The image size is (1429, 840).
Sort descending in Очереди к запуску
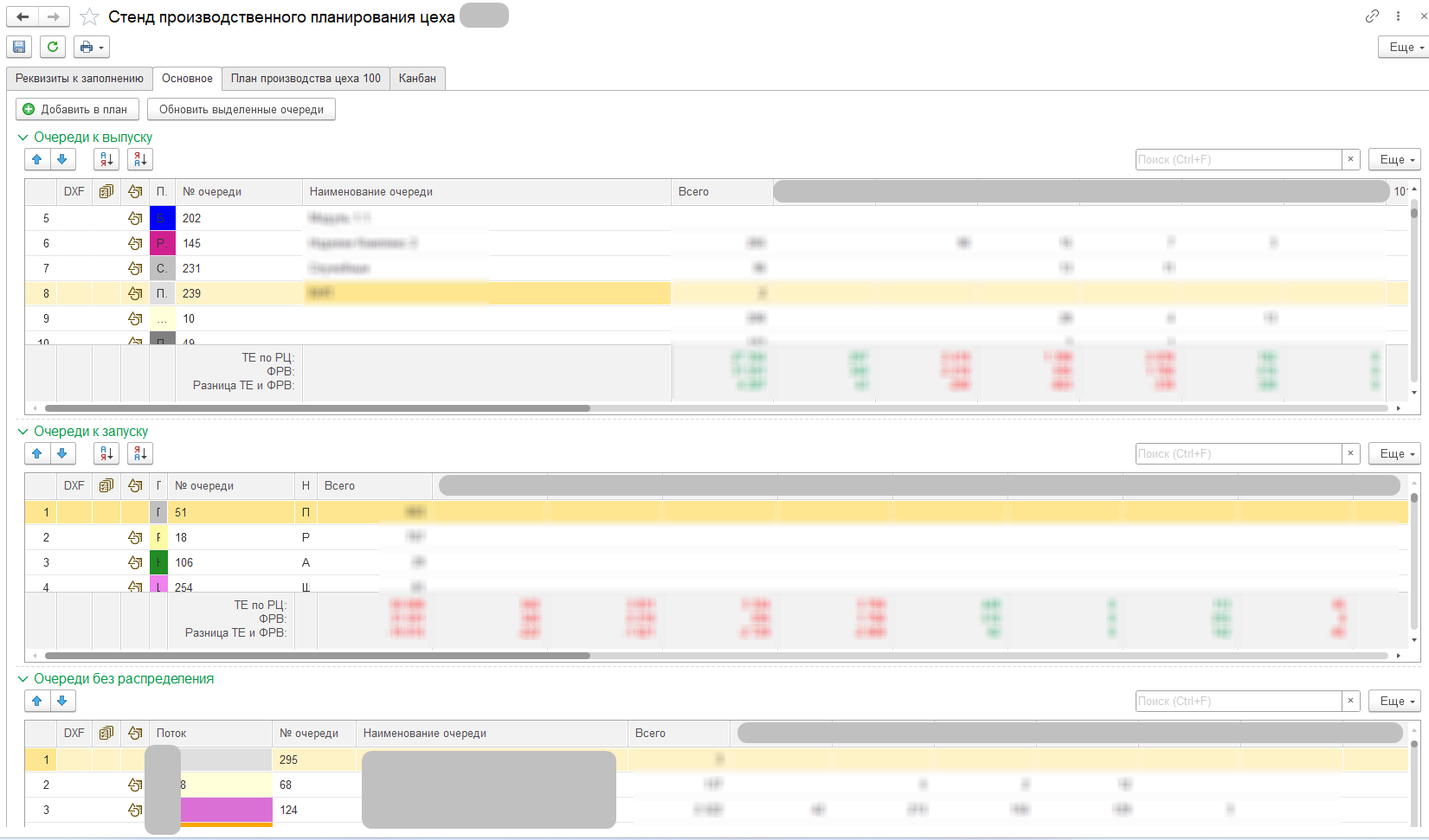point(140,453)
